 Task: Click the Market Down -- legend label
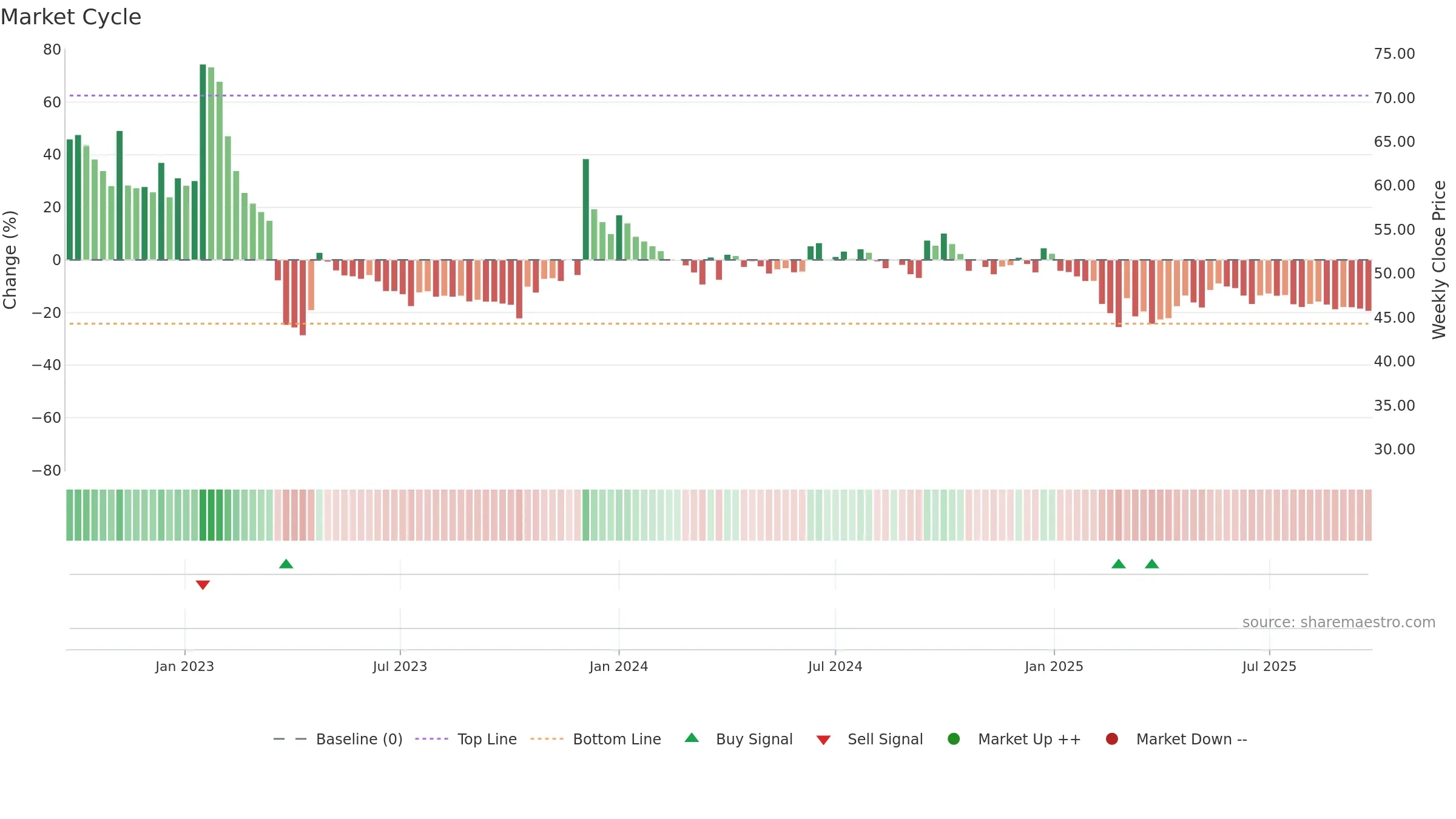pyautogui.click(x=1191, y=739)
